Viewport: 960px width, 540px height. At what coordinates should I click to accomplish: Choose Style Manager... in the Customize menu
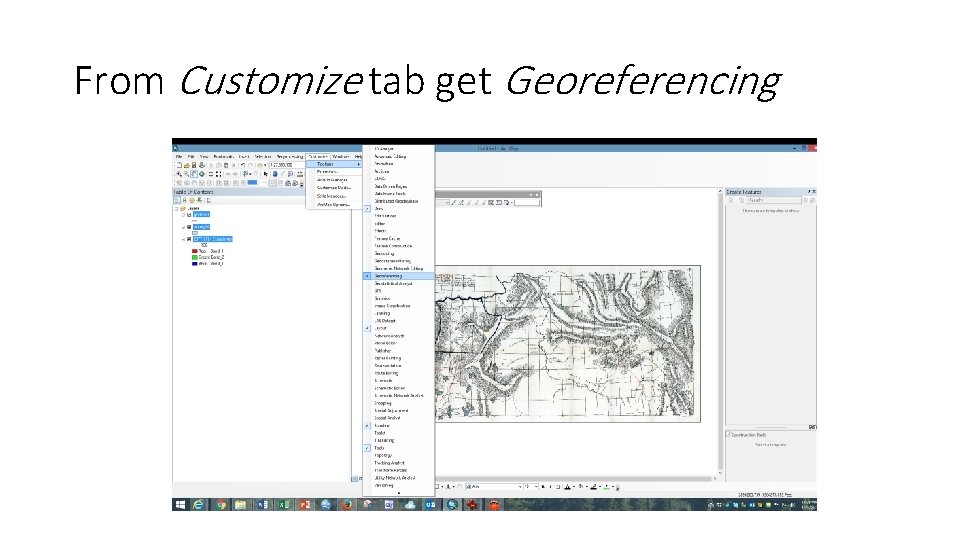pos(331,196)
